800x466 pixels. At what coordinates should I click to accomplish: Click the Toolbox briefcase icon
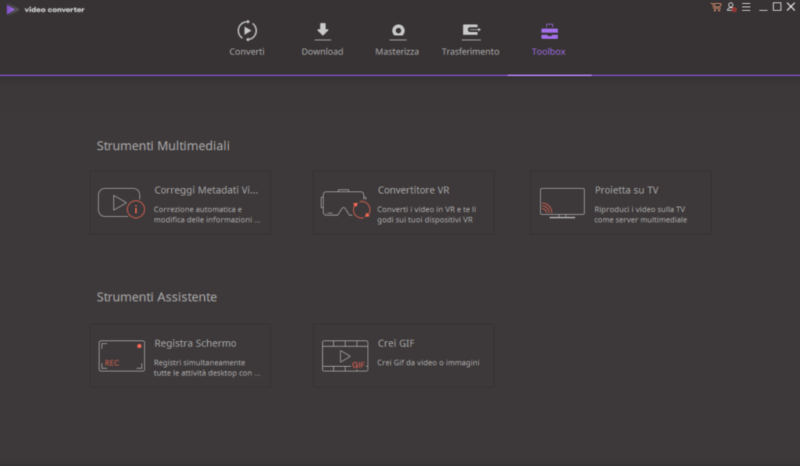point(549,30)
